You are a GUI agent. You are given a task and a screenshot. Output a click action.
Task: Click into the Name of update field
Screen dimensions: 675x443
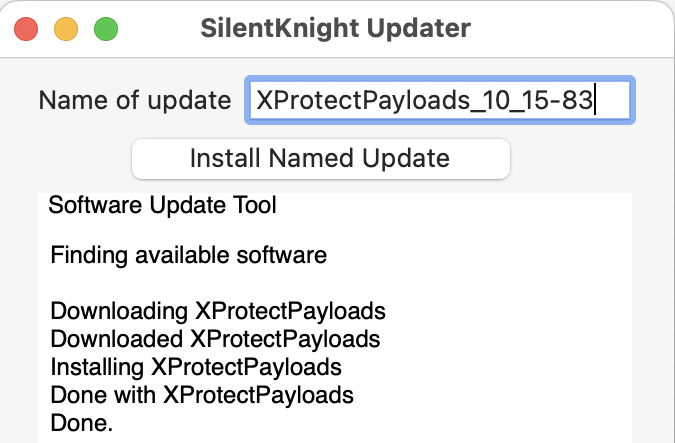440,100
